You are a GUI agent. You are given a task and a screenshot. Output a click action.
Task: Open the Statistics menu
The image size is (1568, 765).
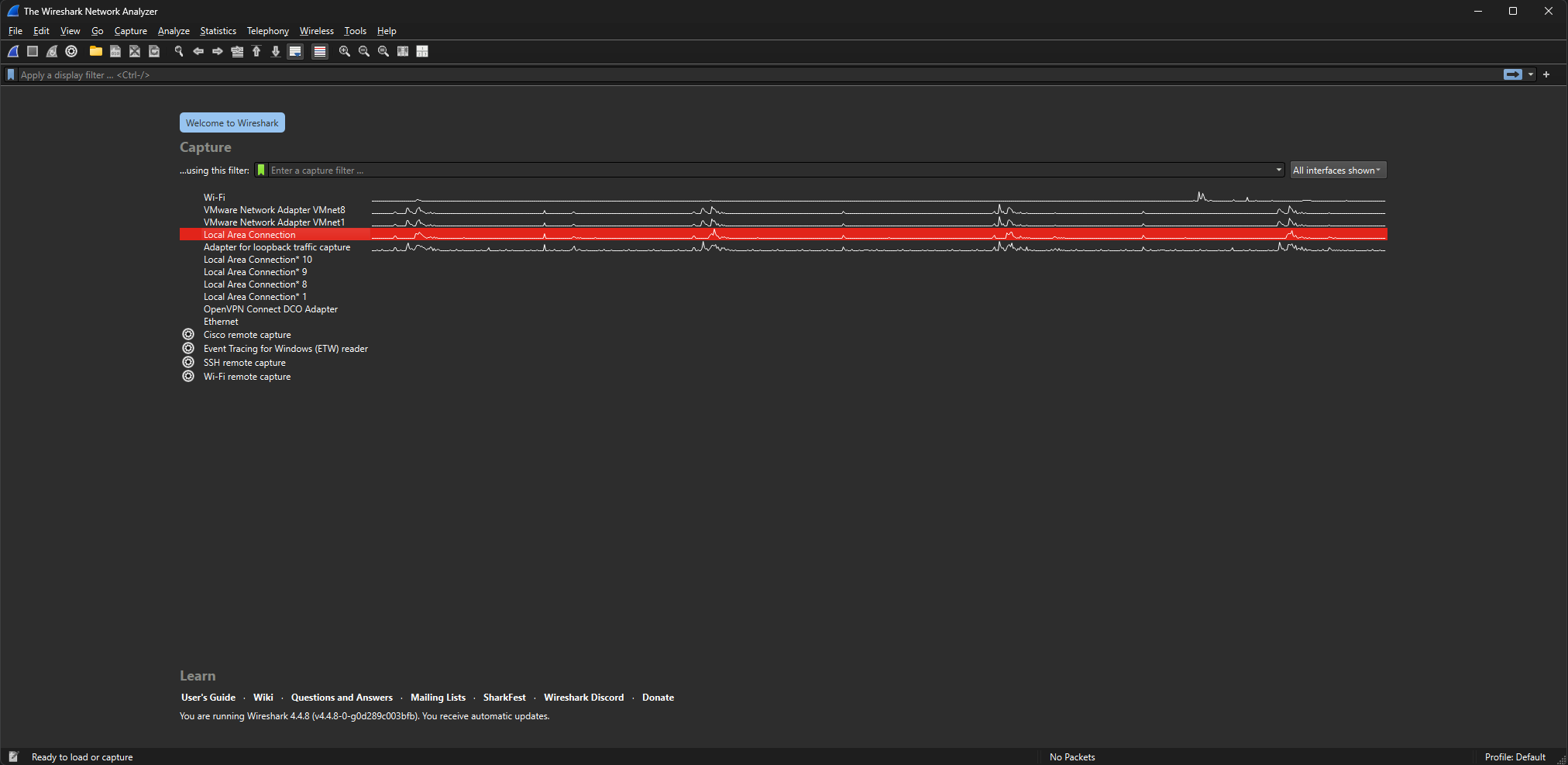[x=218, y=31]
